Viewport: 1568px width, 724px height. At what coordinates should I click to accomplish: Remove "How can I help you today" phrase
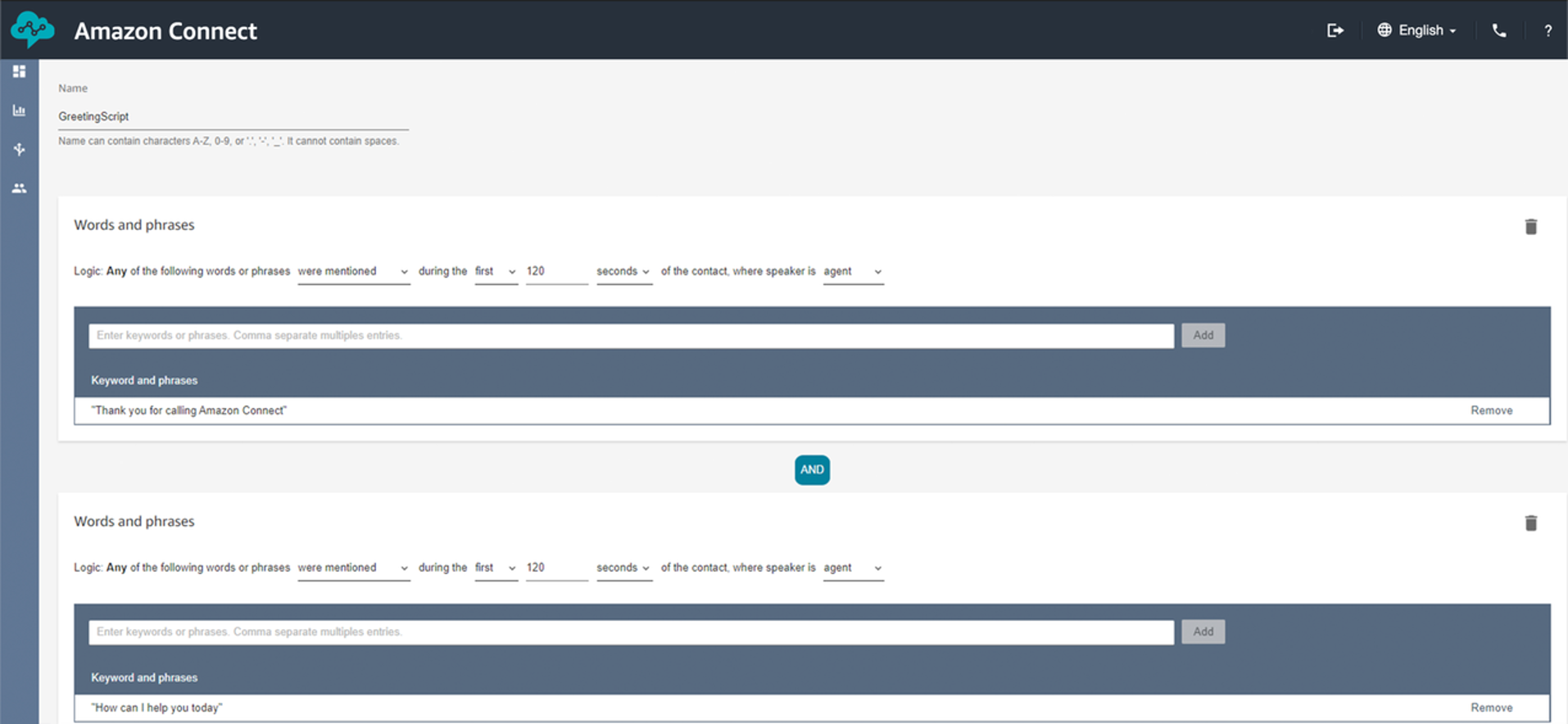click(1492, 708)
